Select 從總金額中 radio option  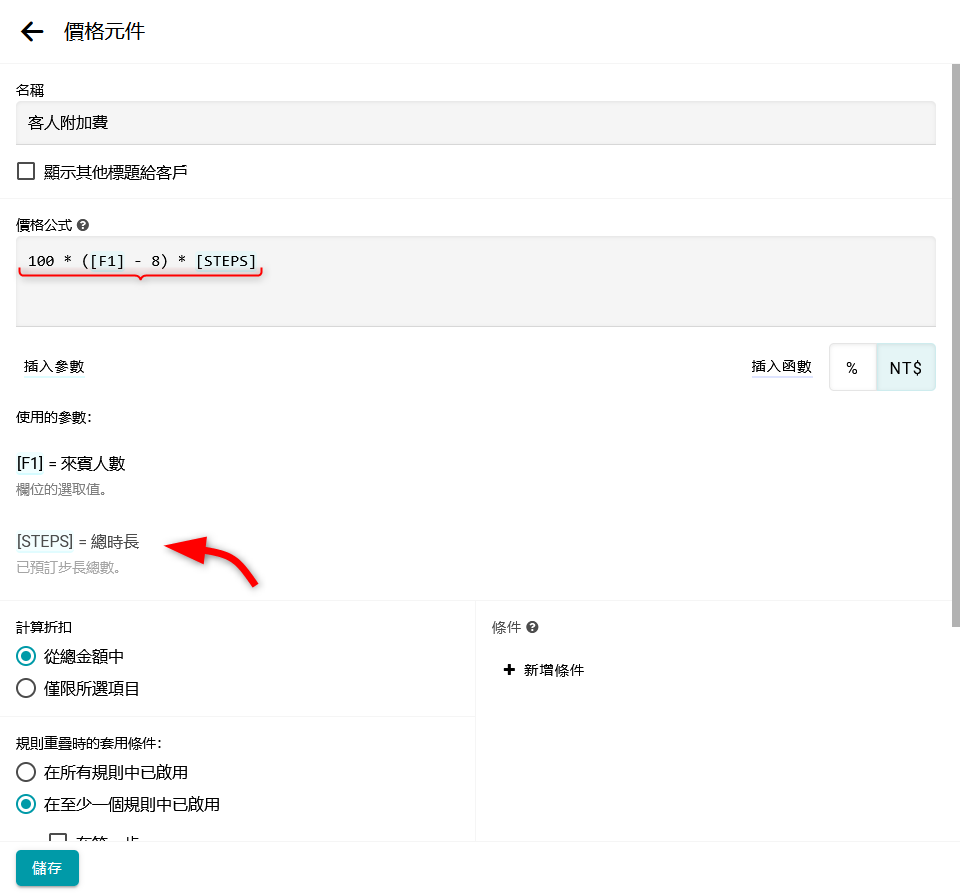[26, 656]
